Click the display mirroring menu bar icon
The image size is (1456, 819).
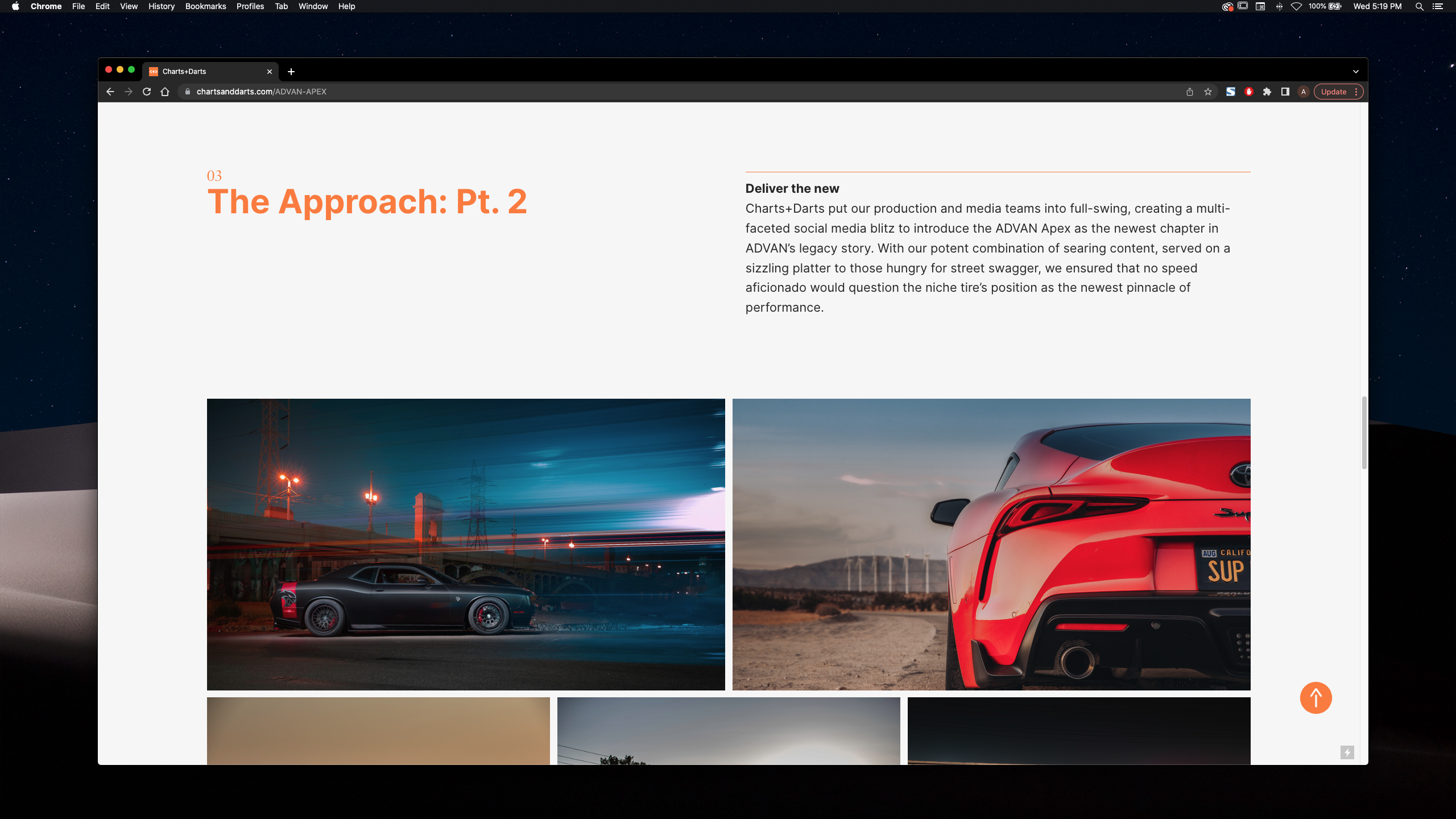(1243, 6)
